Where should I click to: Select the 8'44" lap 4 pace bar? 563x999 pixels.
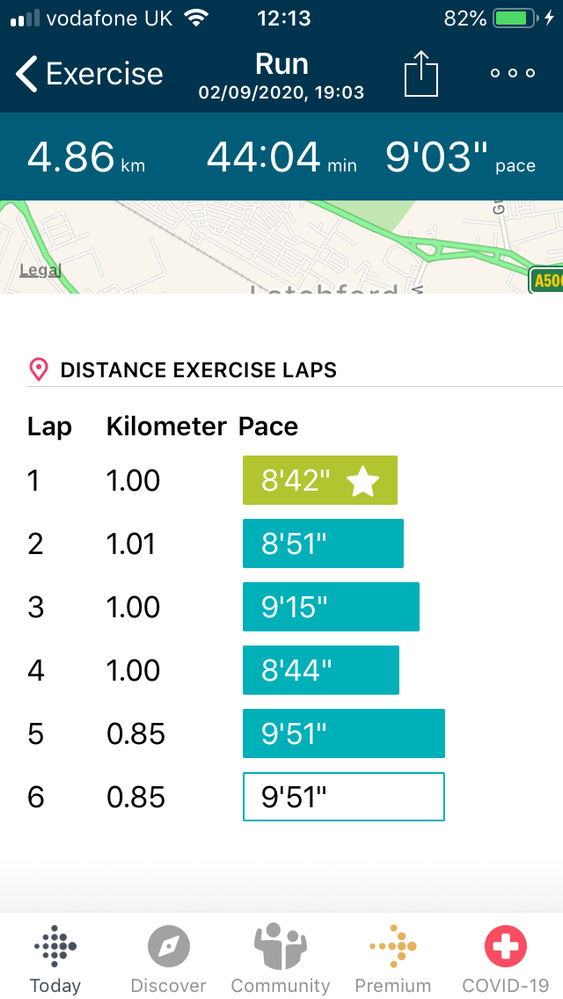321,670
